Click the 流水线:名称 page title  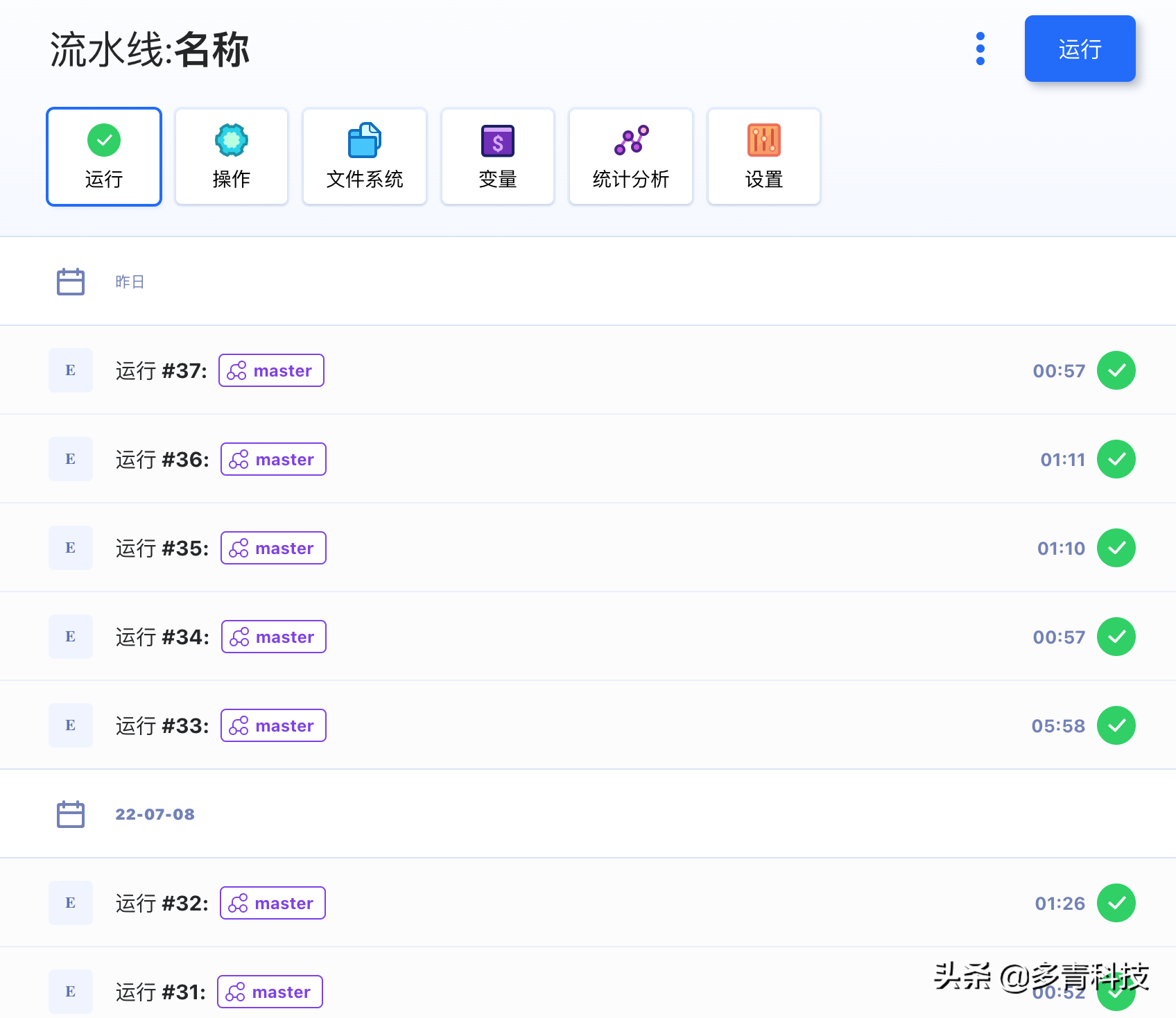(149, 50)
